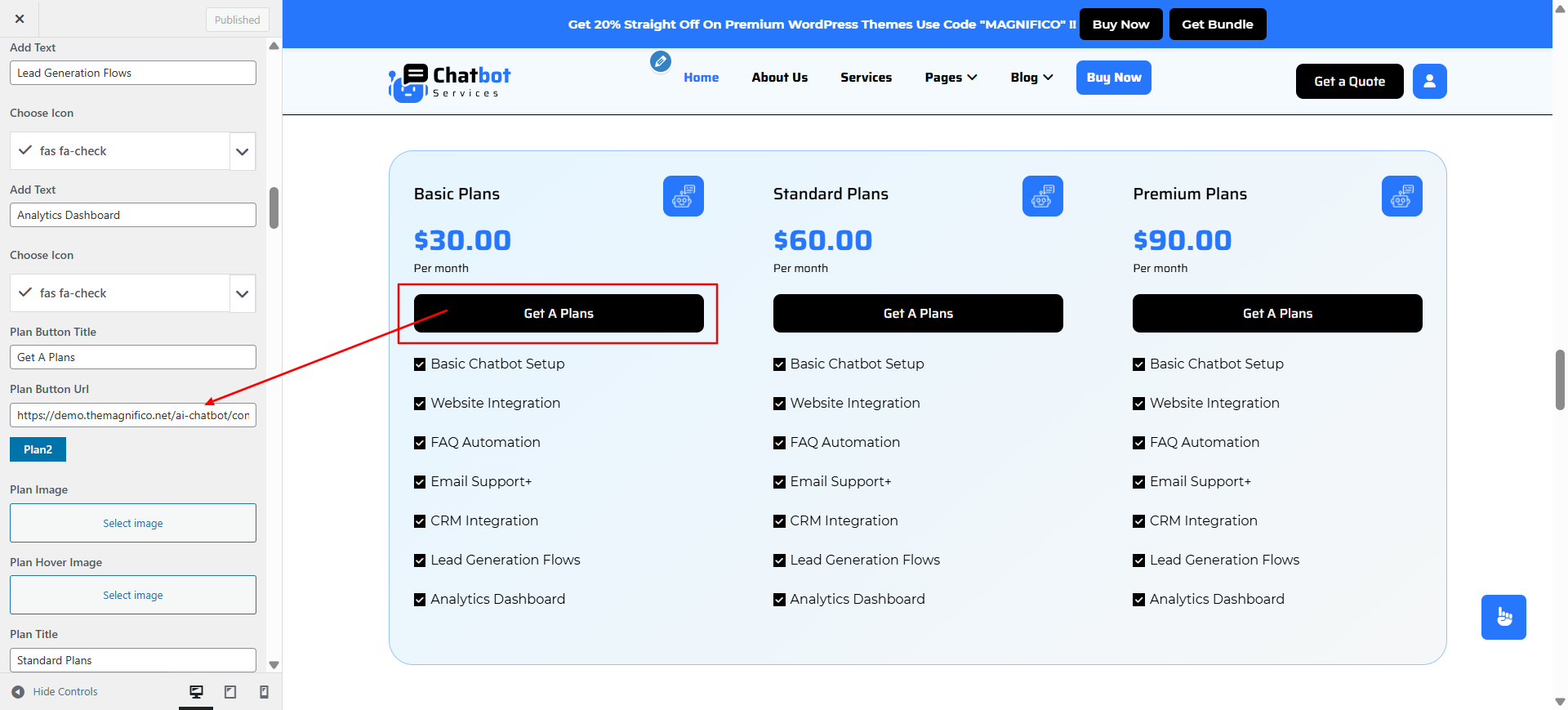Click Premium plan's Analytics Dashboard check icon
This screenshot has width=1568, height=710.
(x=1138, y=600)
